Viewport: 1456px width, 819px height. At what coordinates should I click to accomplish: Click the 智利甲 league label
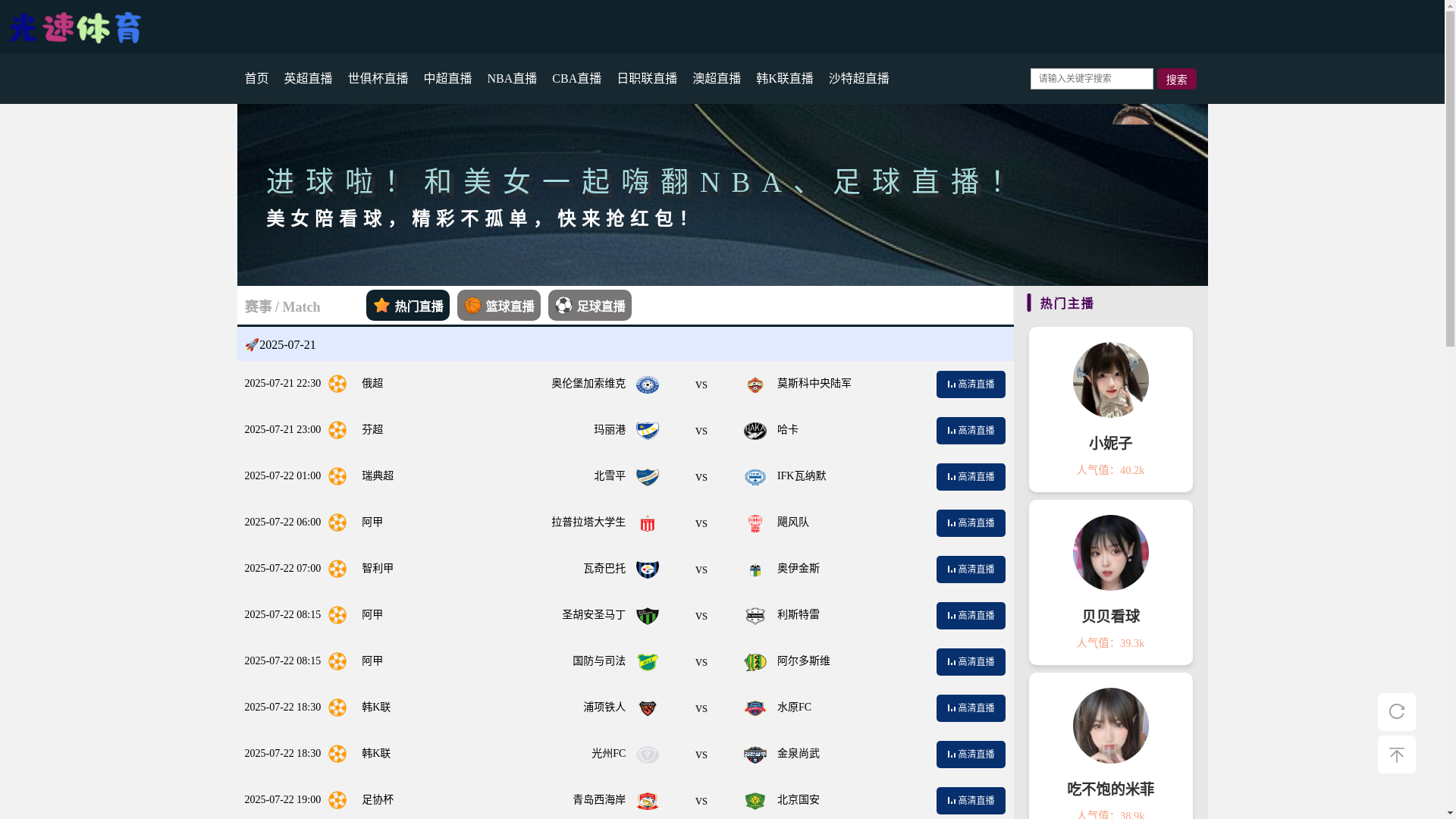click(378, 569)
